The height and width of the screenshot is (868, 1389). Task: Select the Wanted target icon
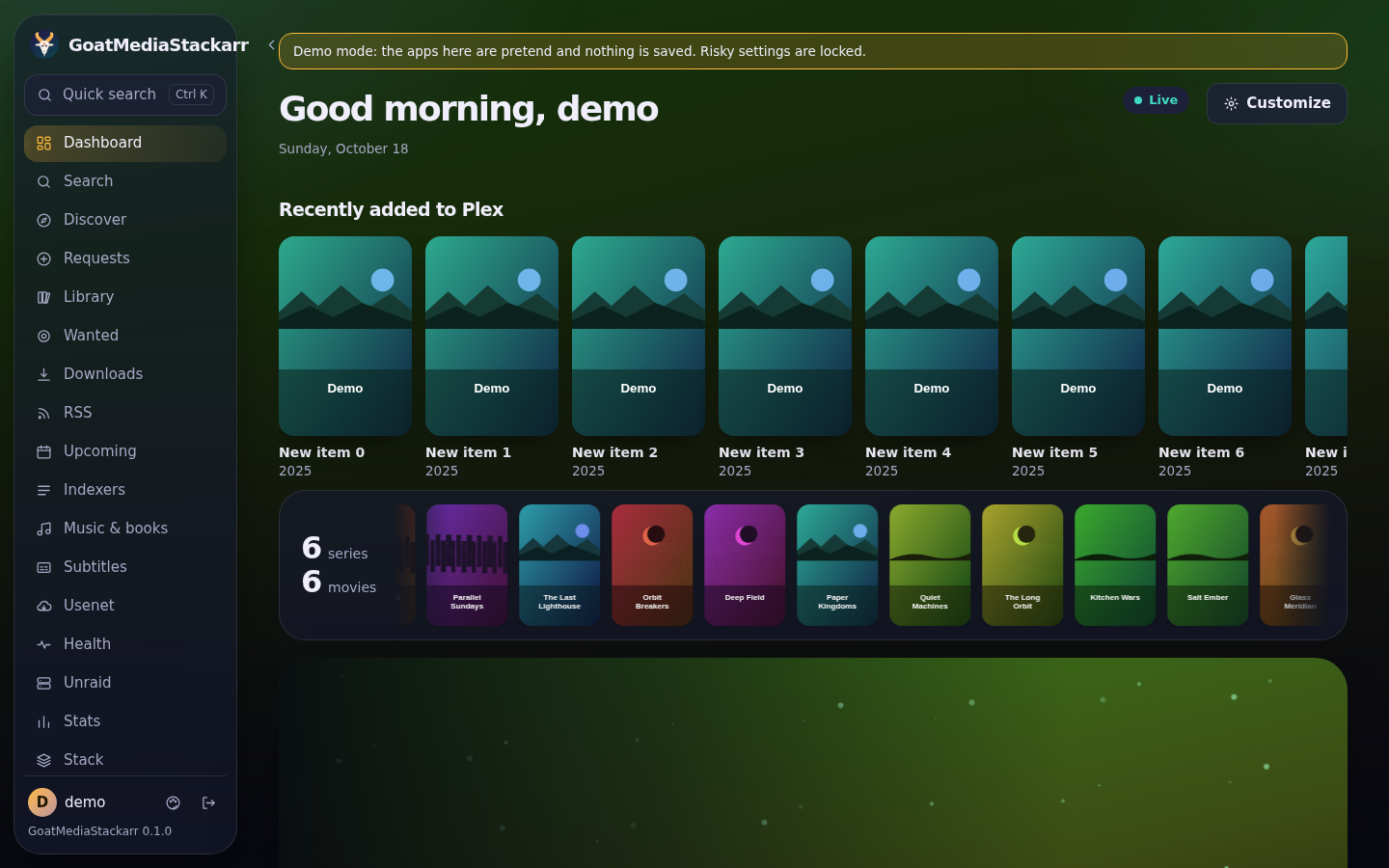tap(43, 336)
